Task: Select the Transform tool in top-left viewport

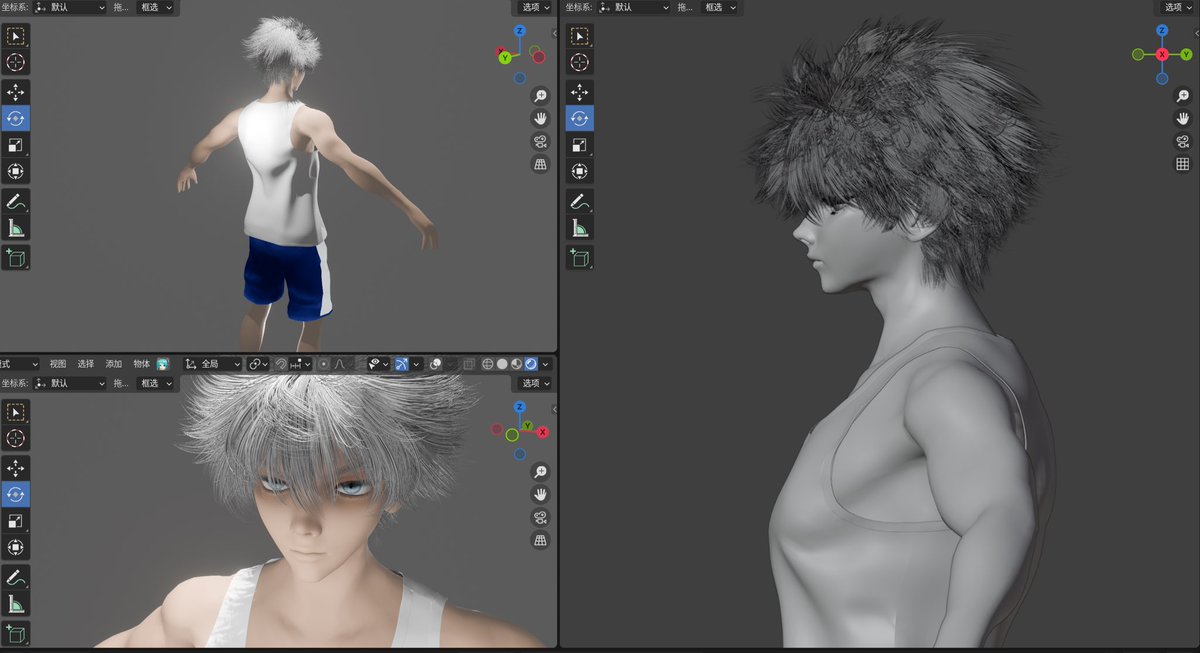Action: 16,171
